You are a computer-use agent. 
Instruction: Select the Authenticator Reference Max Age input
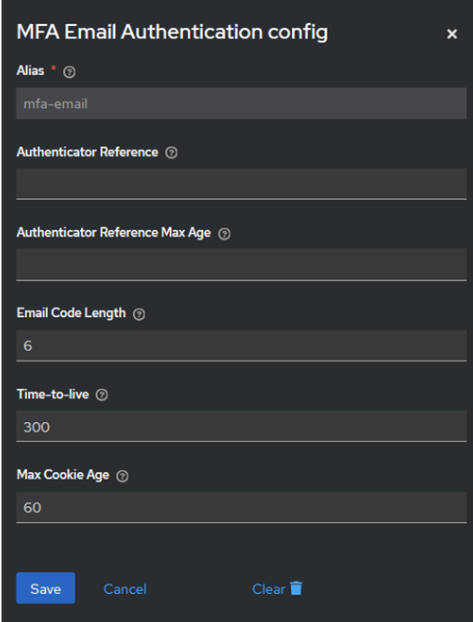241,265
